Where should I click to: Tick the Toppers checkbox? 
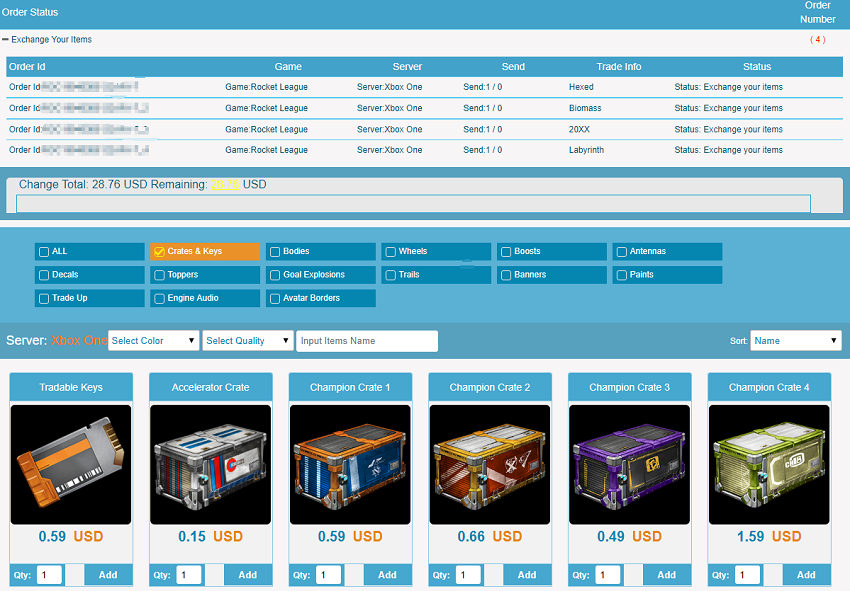[159, 275]
